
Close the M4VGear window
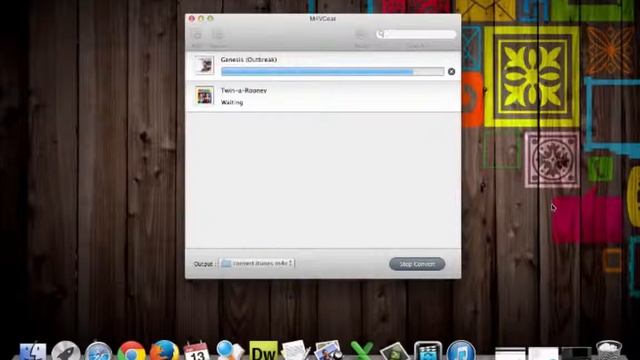point(191,19)
